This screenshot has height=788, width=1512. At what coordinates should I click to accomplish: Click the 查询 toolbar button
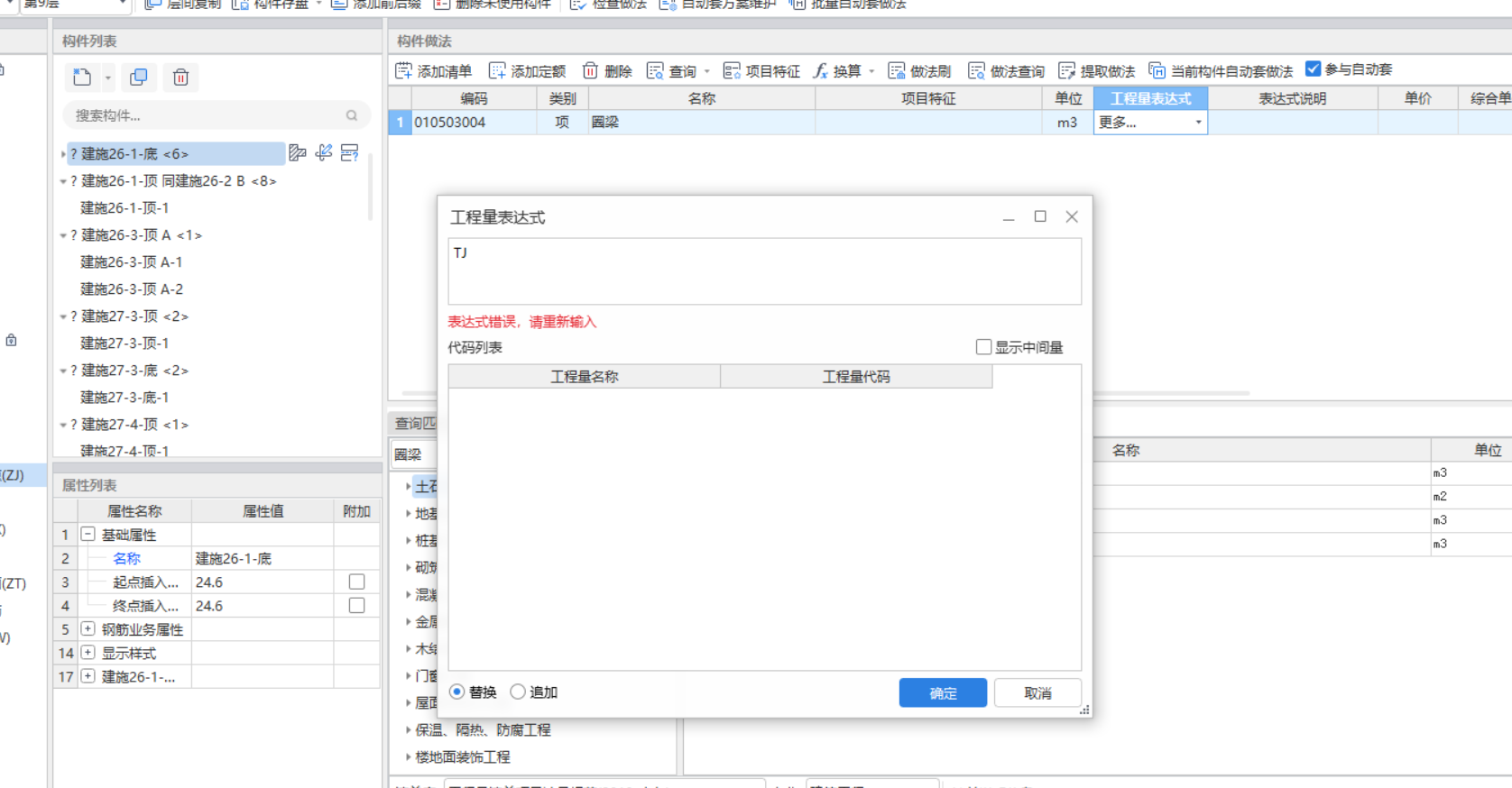click(672, 71)
